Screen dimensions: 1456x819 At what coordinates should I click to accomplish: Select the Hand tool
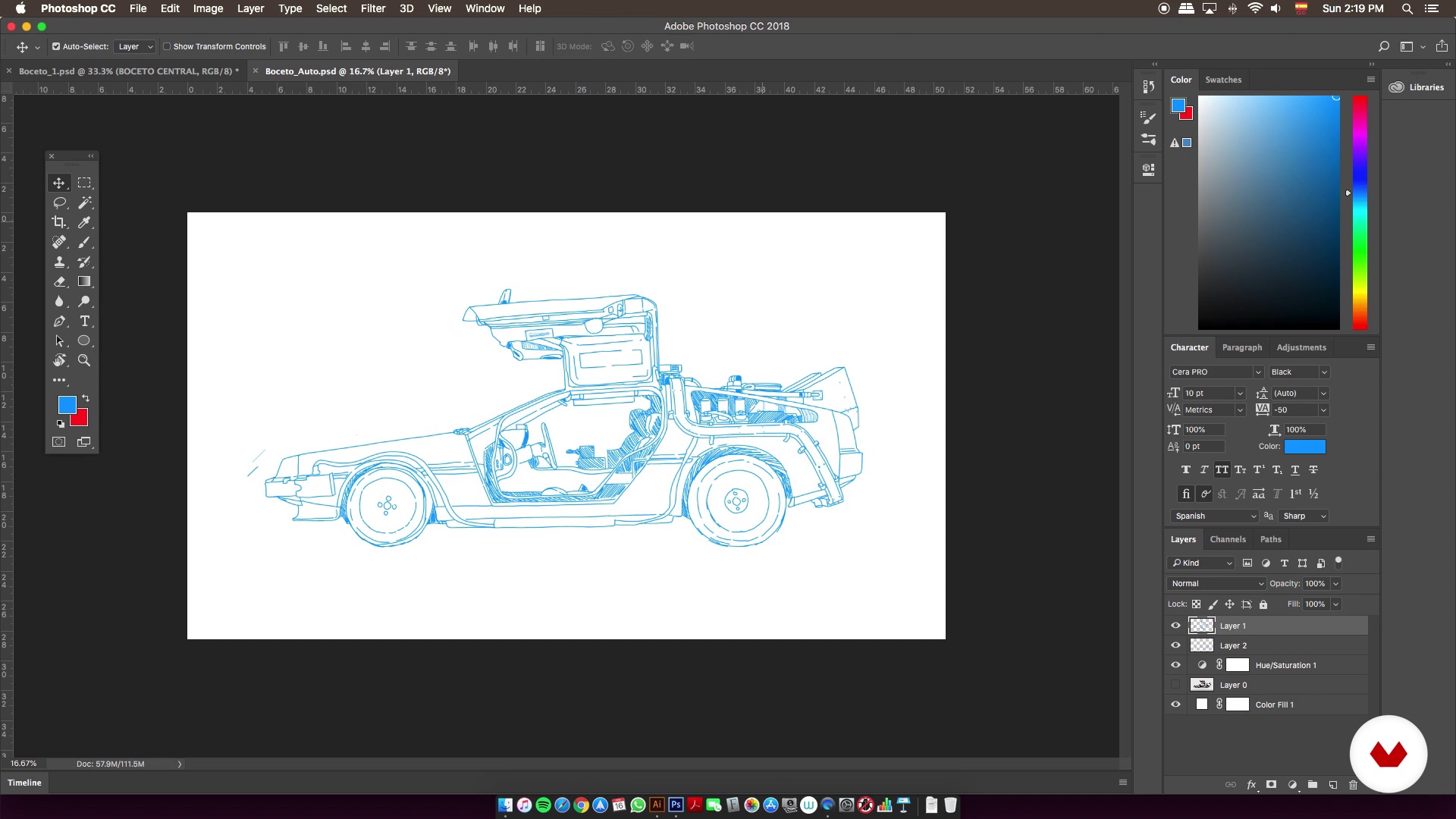(58, 361)
